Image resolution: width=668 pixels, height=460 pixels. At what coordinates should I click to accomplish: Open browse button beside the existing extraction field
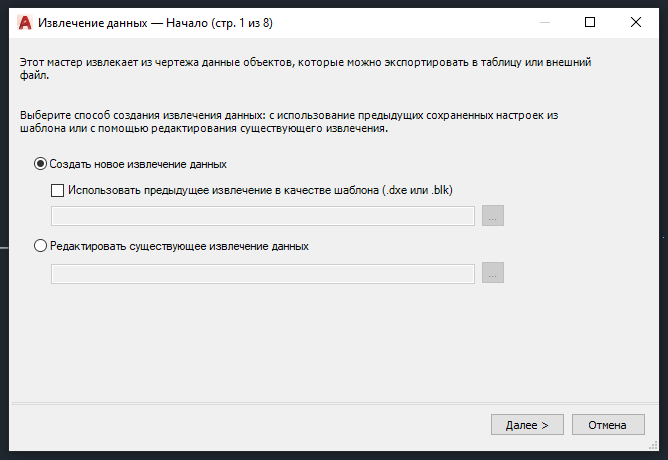(493, 273)
